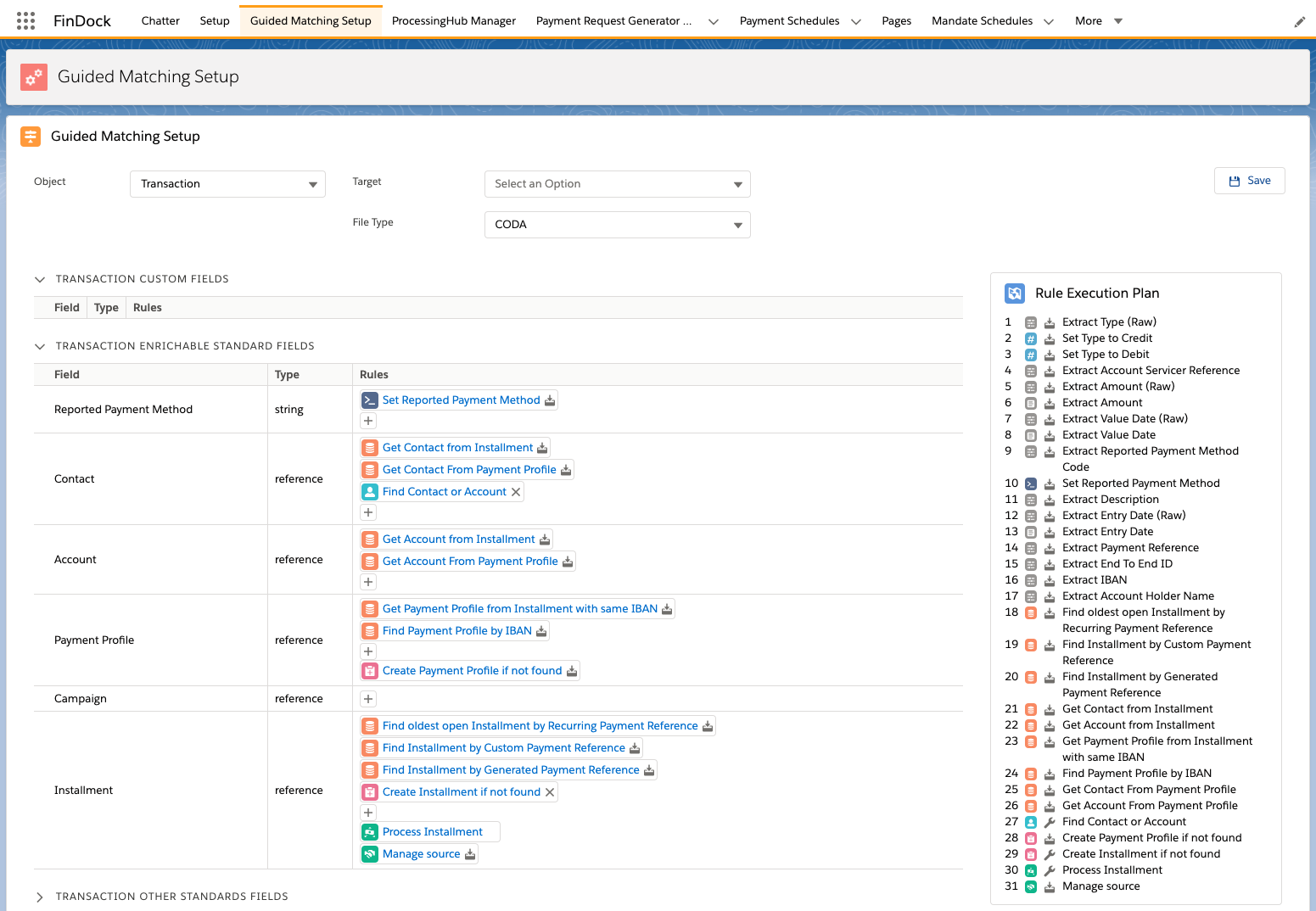The image size is (1316, 911).
Task: Remove the Create Installment if not found rule
Action: pos(551,791)
